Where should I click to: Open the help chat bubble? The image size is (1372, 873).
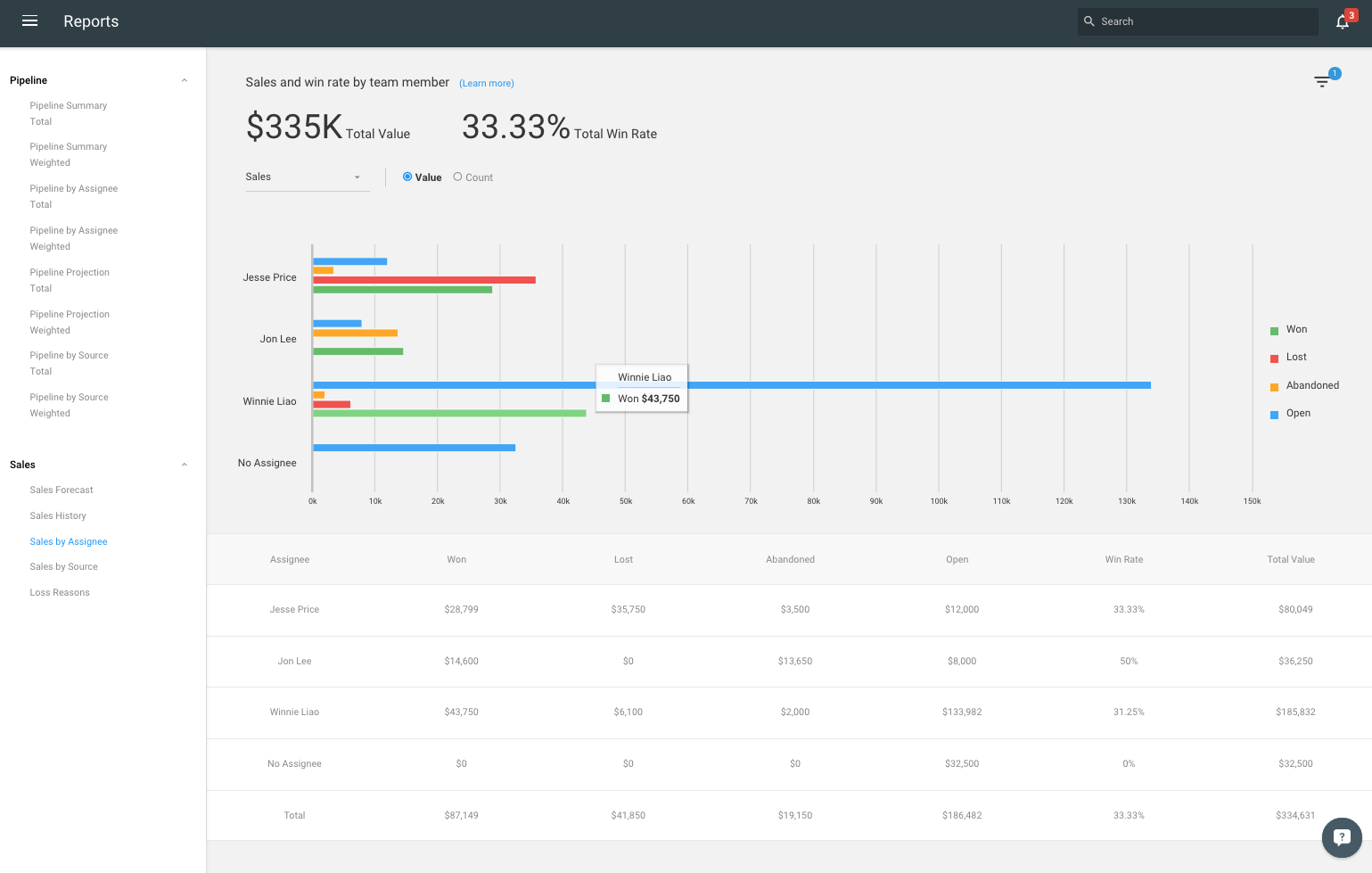tap(1342, 837)
